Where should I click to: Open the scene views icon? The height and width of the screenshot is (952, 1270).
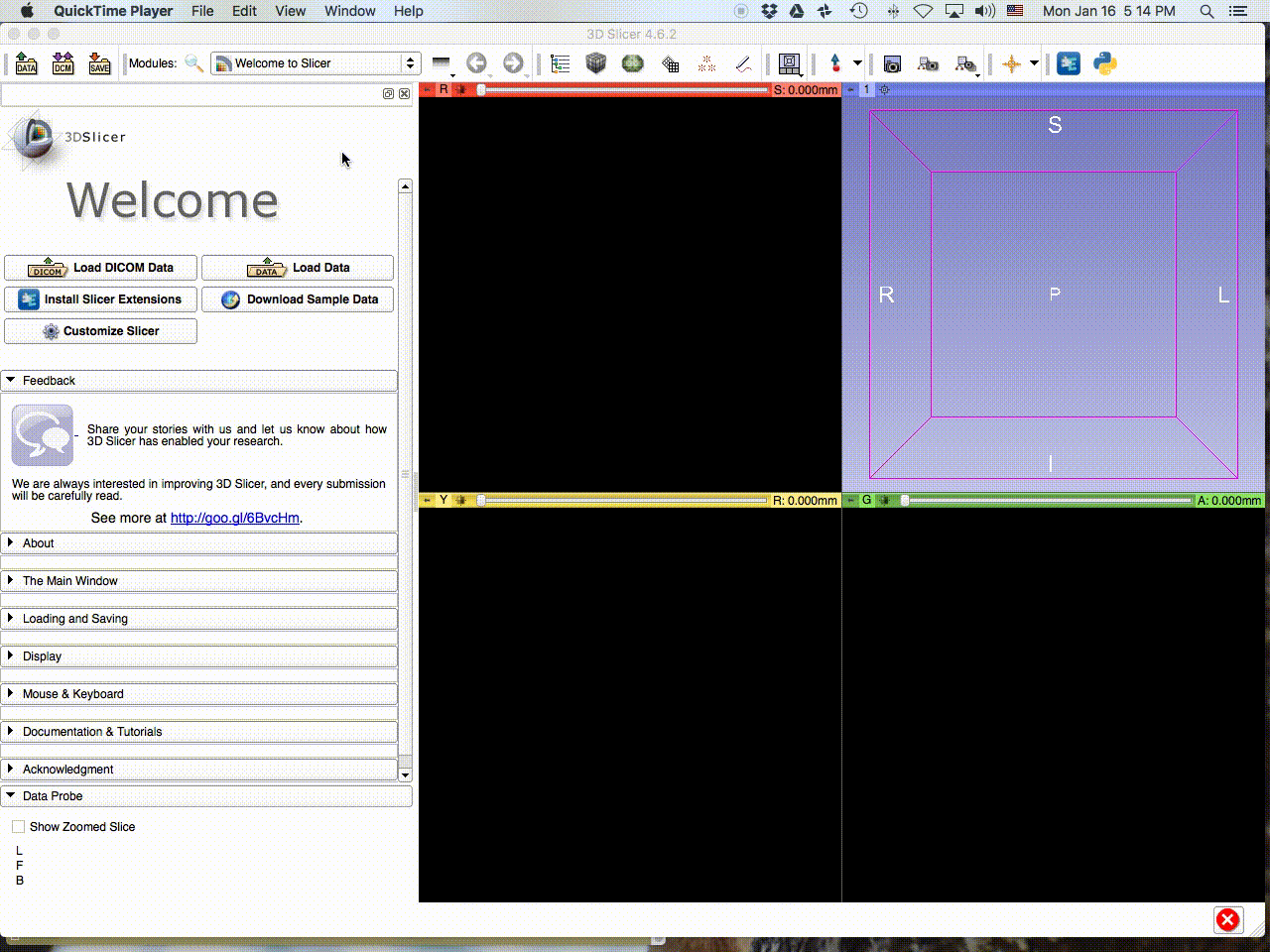[928, 63]
